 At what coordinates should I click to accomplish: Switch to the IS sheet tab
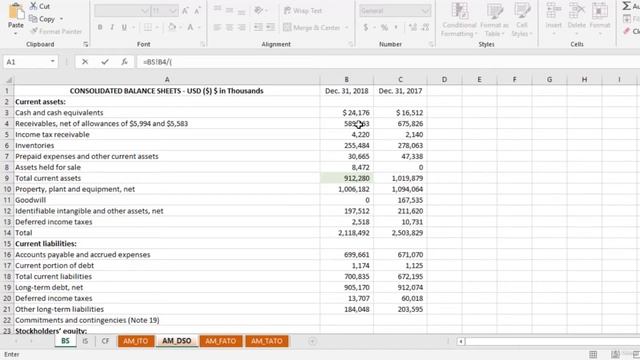coord(85,341)
